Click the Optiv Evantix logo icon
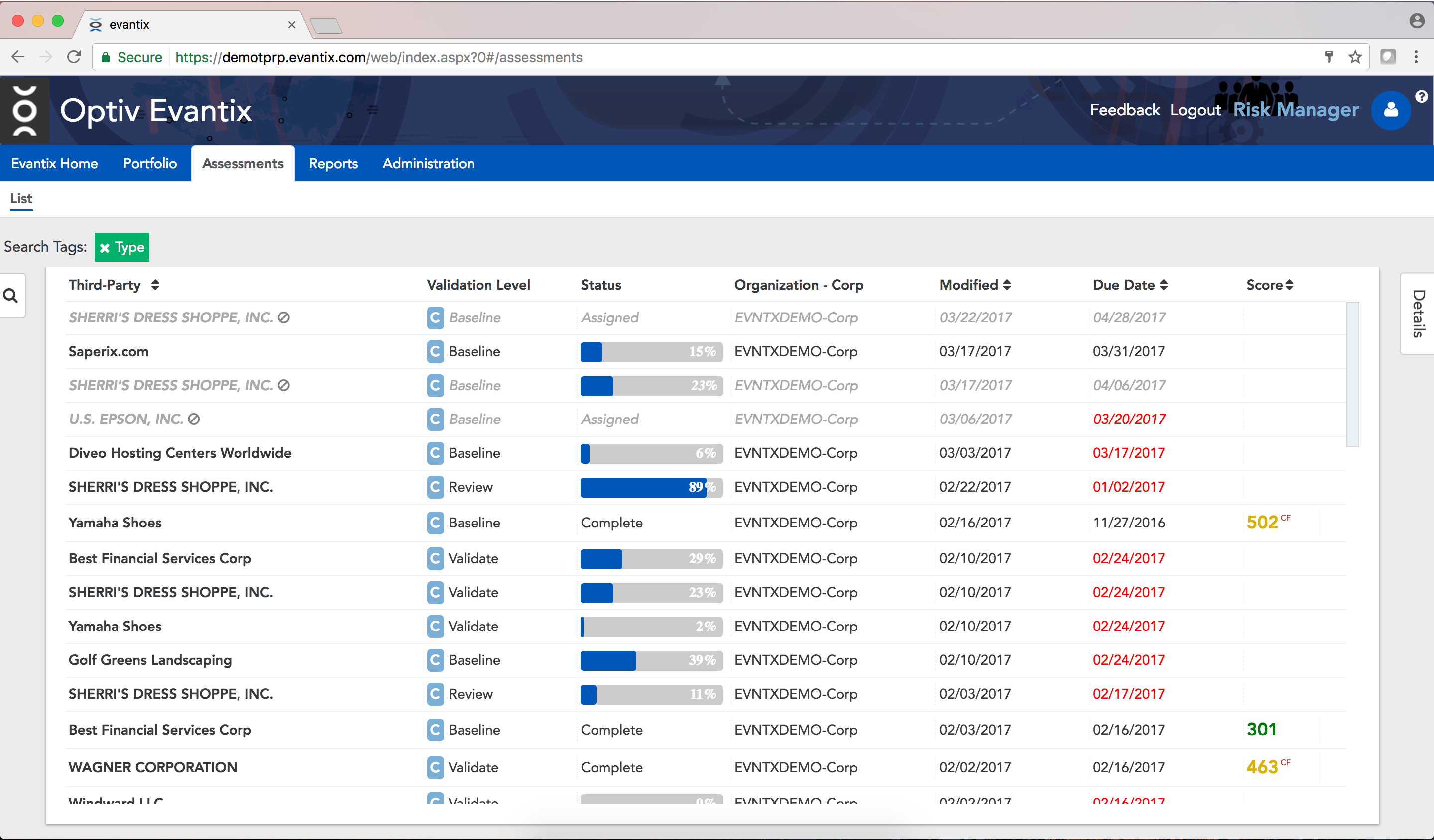 tap(24, 110)
